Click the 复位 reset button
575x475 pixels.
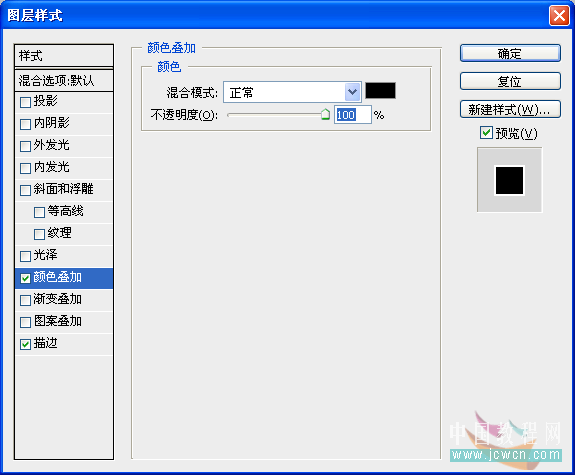(510, 81)
